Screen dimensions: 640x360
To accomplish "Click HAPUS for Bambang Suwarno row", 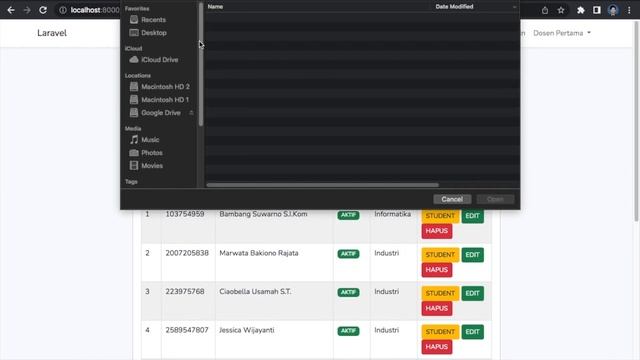I will (436, 231).
